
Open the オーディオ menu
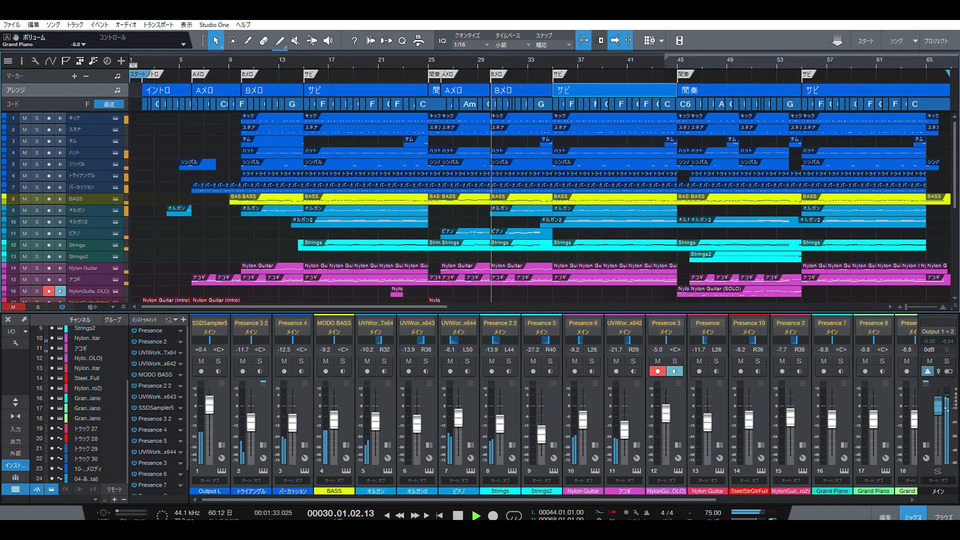coord(126,23)
